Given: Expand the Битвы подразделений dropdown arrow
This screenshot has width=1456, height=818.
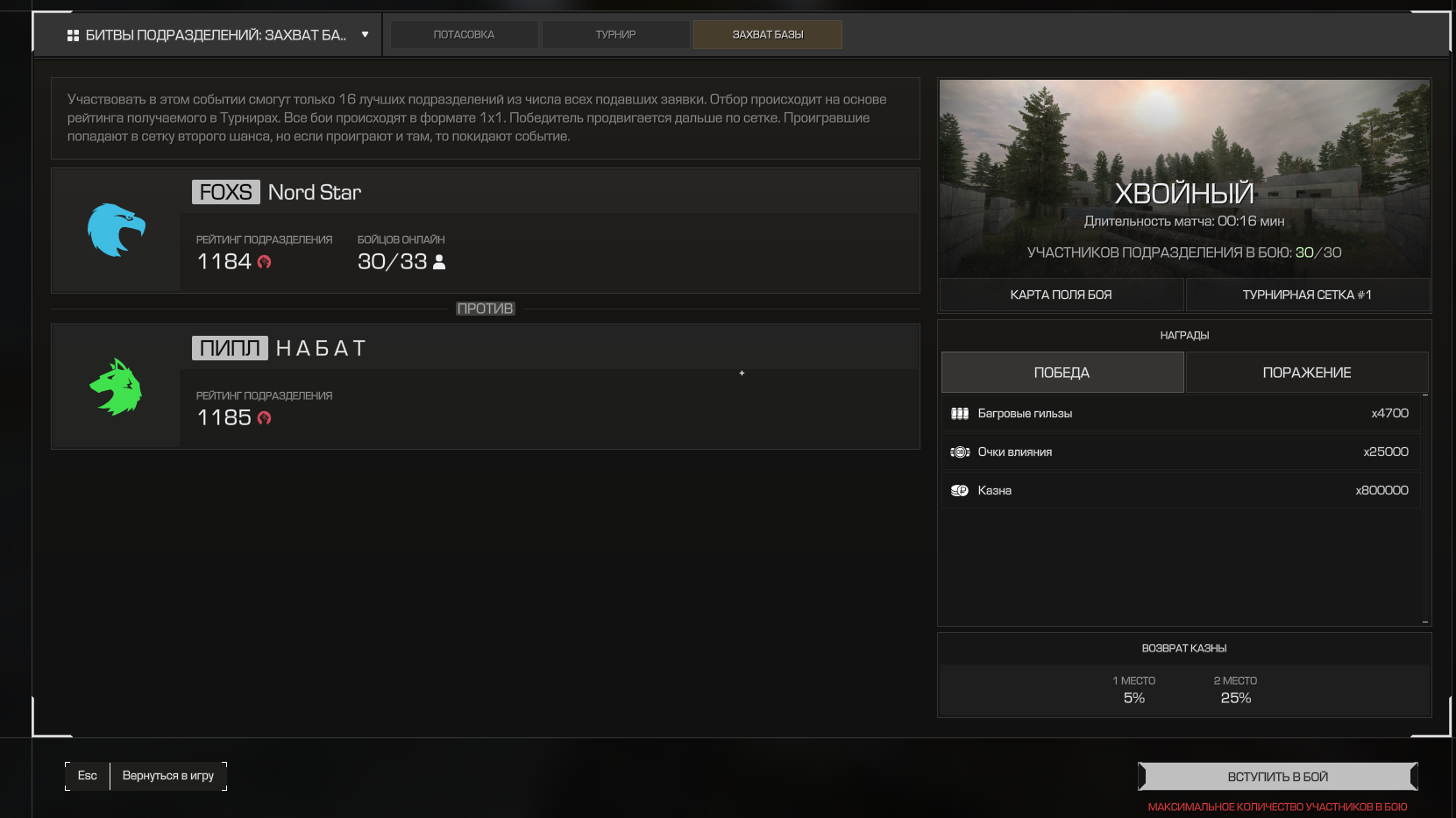Looking at the screenshot, I should (x=365, y=35).
